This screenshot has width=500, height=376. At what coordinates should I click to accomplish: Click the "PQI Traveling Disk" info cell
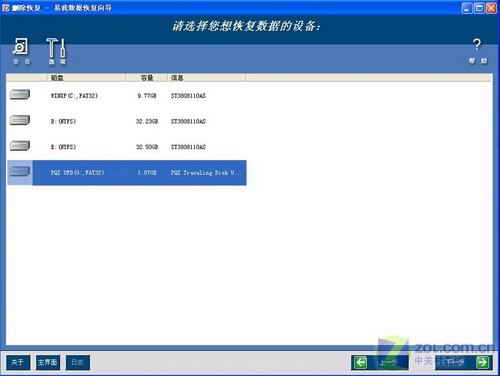pyautogui.click(x=204, y=173)
